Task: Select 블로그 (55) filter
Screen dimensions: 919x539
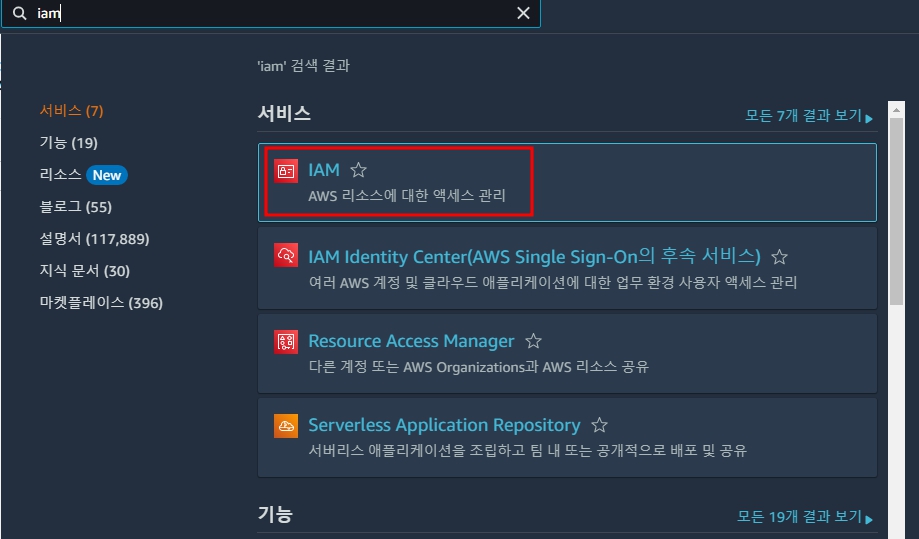Action: coord(76,207)
